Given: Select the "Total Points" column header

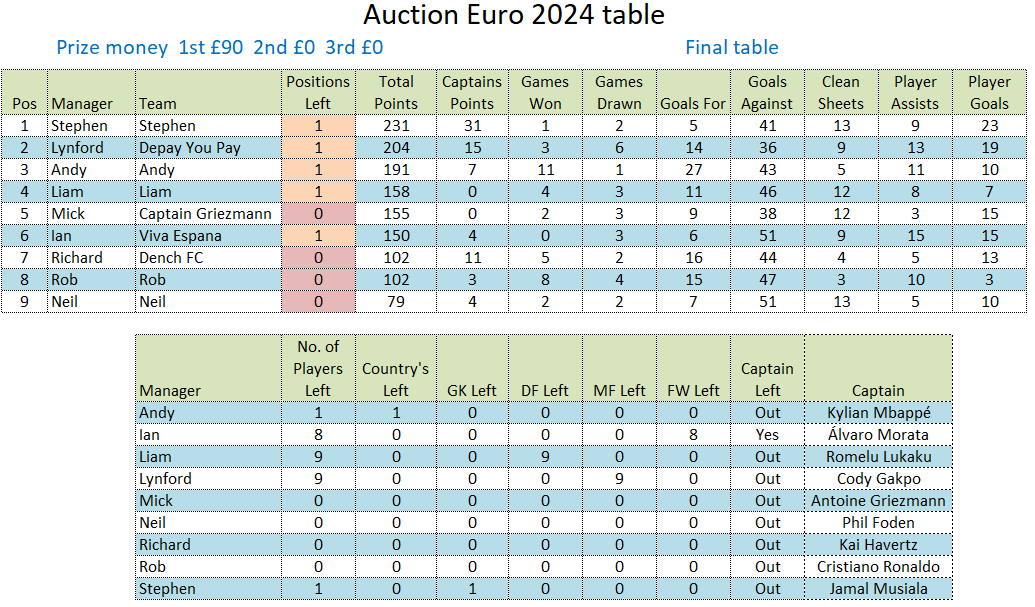Looking at the screenshot, I should click(x=396, y=92).
